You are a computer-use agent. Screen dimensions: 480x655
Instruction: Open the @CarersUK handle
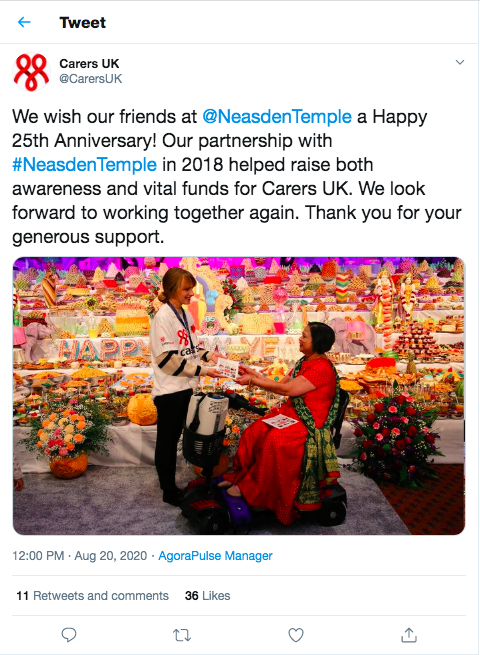91,79
